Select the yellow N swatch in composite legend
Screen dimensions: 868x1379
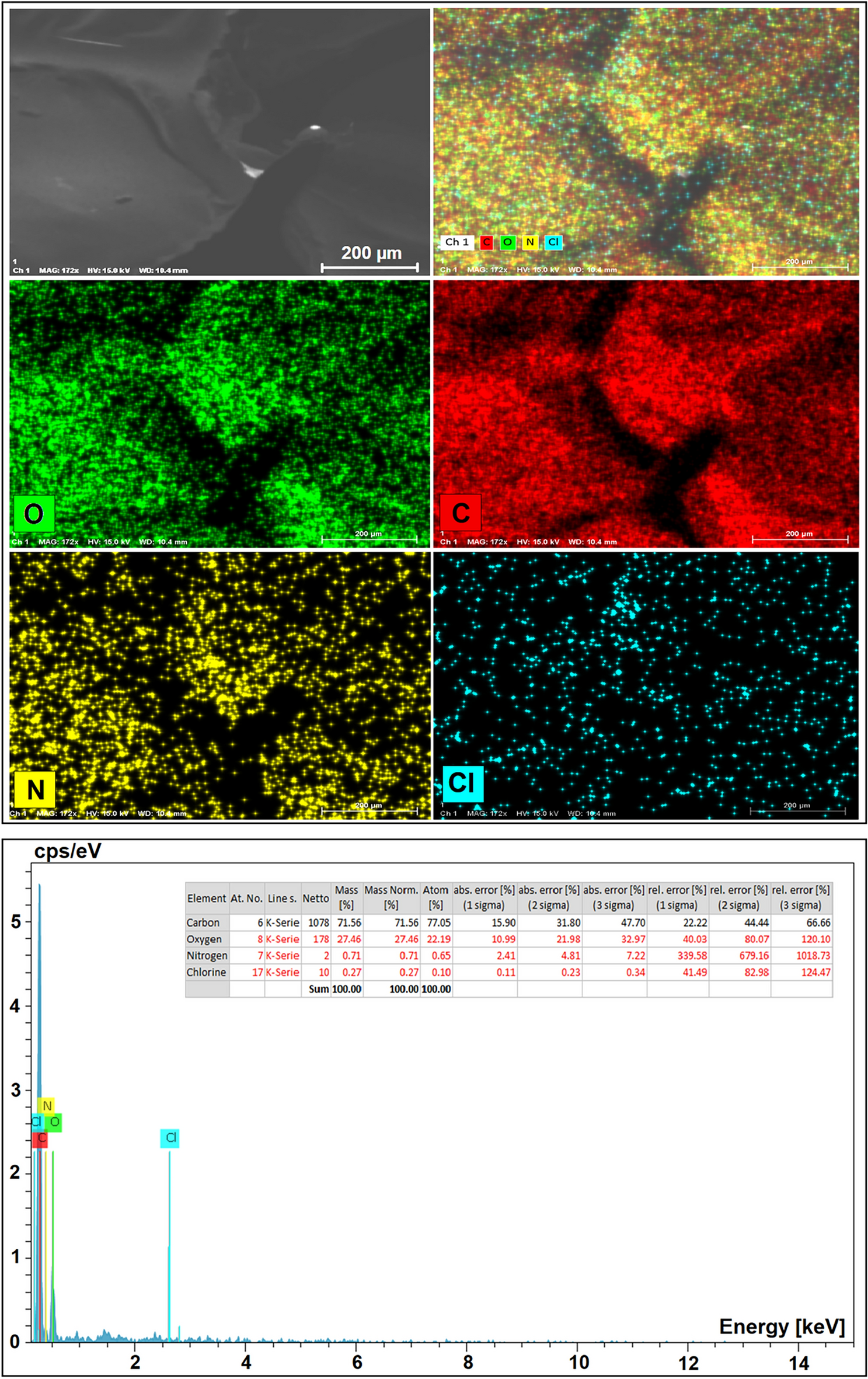[x=529, y=242]
